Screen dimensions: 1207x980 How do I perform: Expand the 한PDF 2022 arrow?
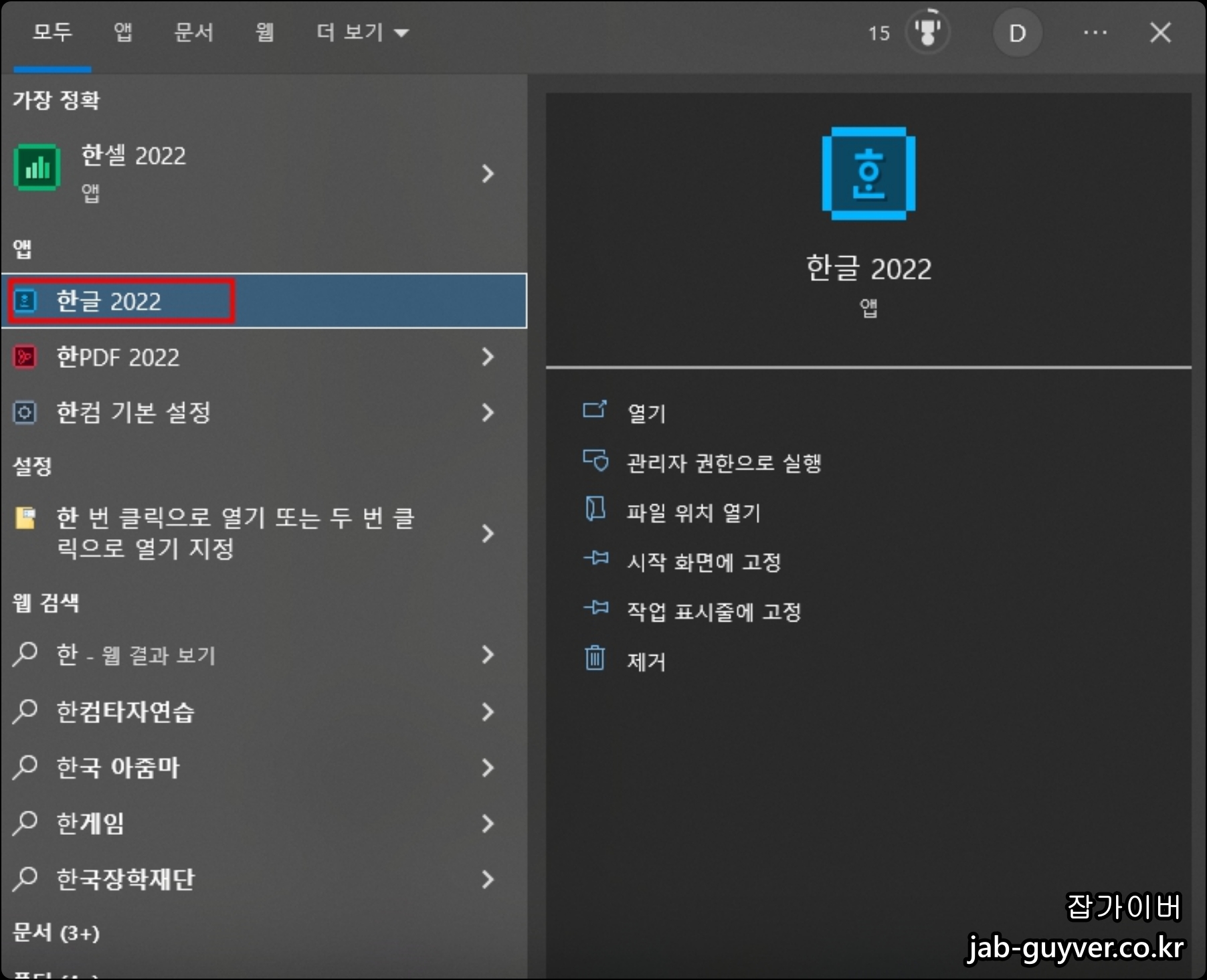point(488,357)
